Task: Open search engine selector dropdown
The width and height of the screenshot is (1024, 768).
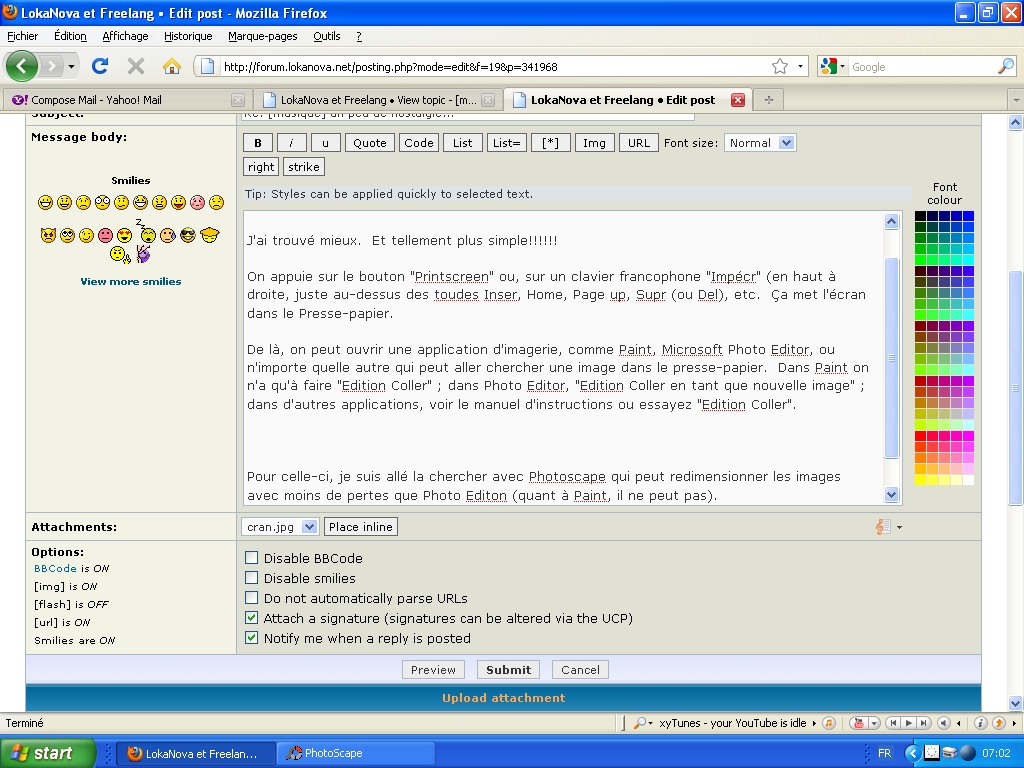Action: [832, 66]
